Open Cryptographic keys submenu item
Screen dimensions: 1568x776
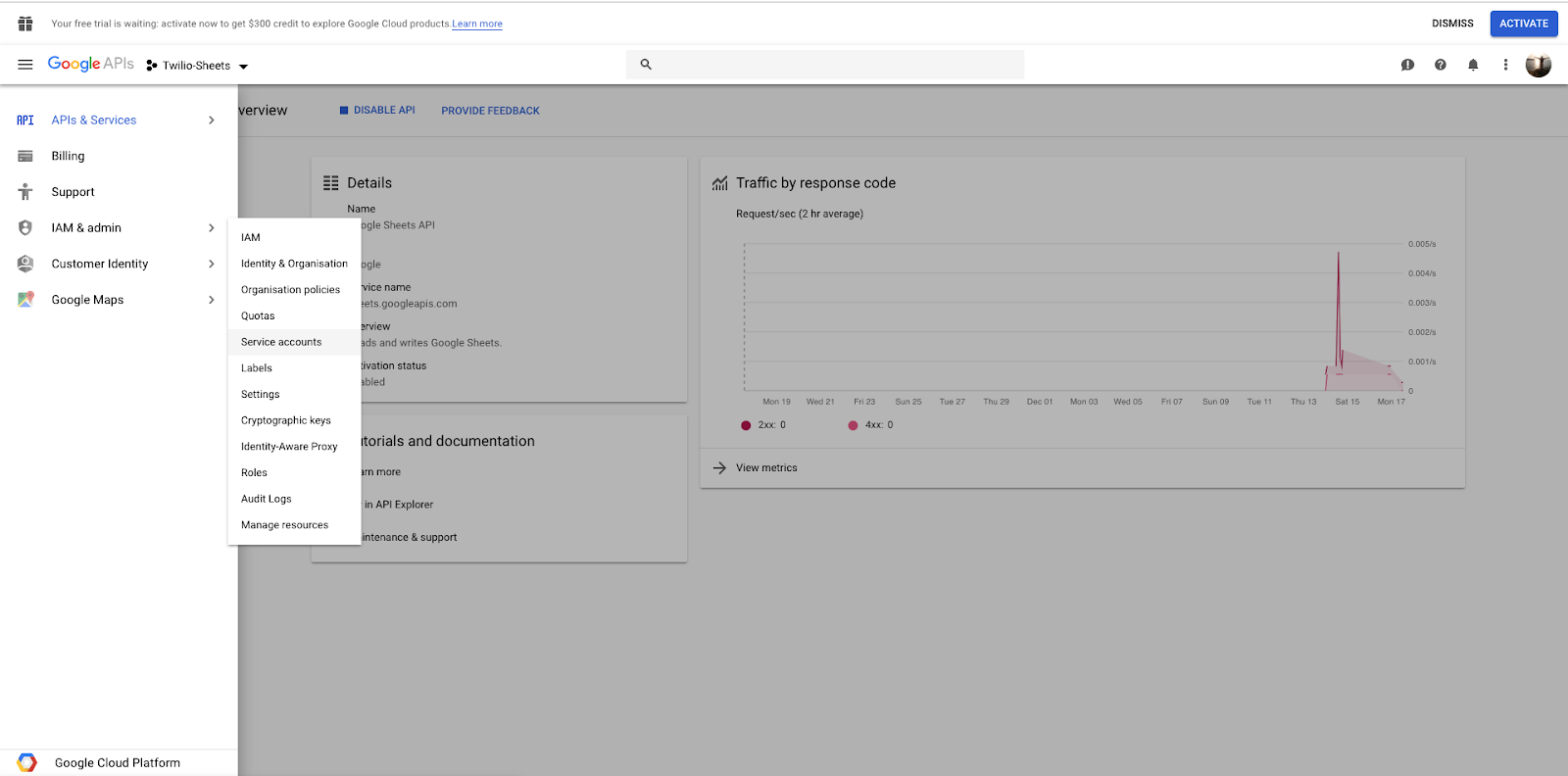tap(294, 420)
